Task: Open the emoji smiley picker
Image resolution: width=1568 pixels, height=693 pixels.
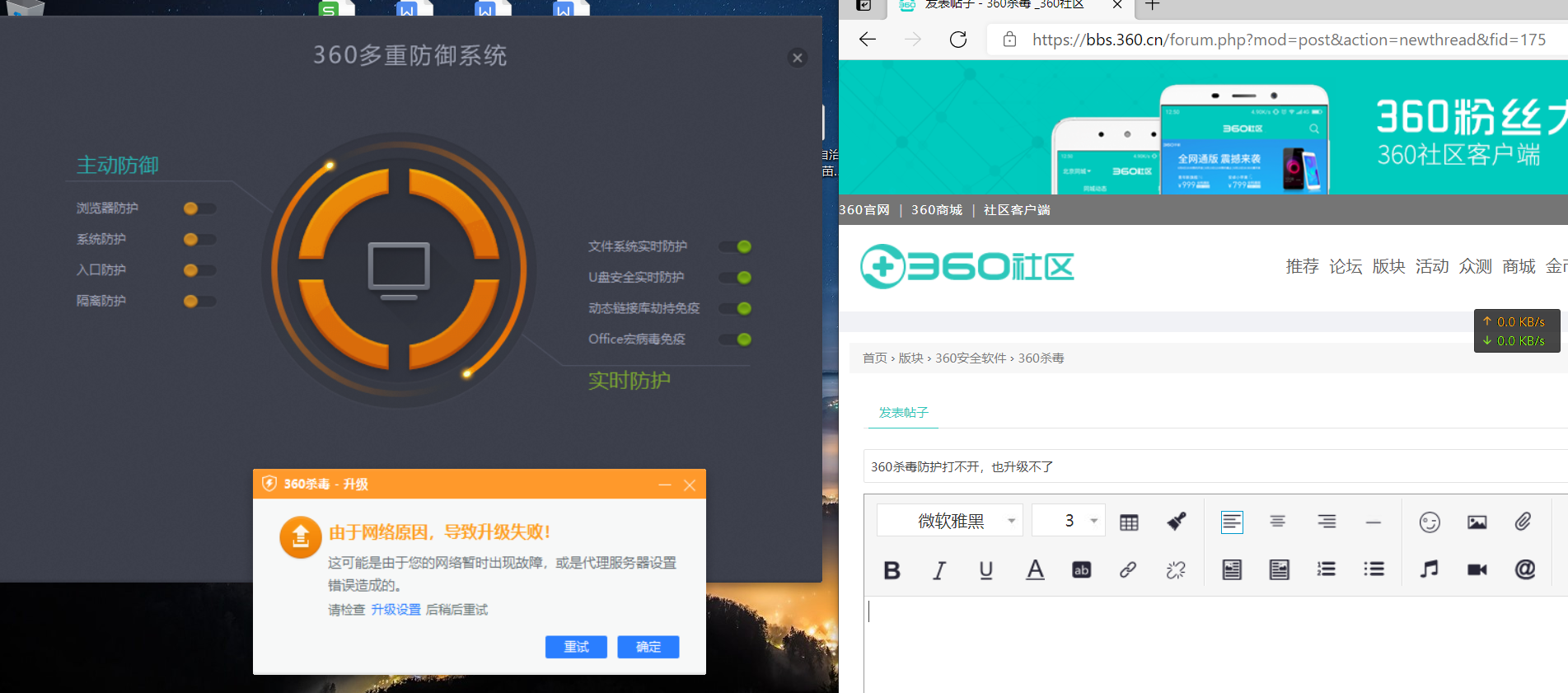Action: click(1430, 522)
